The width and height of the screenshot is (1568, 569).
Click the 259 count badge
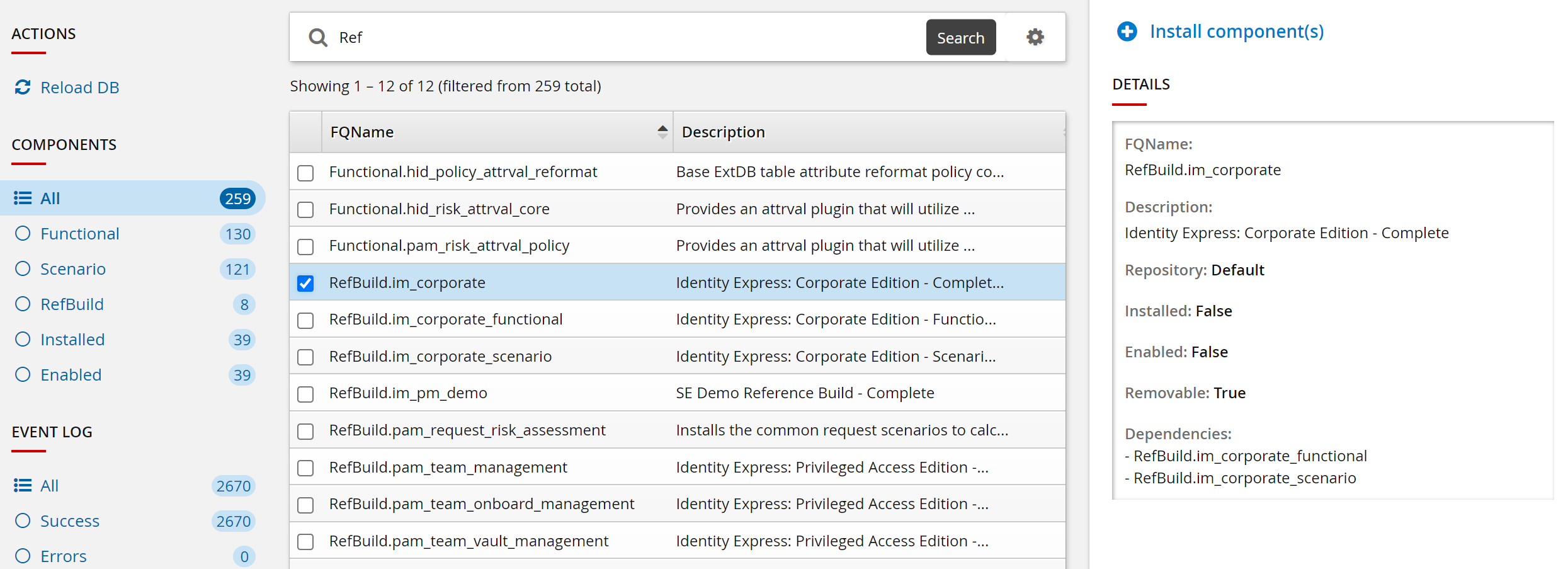237,198
